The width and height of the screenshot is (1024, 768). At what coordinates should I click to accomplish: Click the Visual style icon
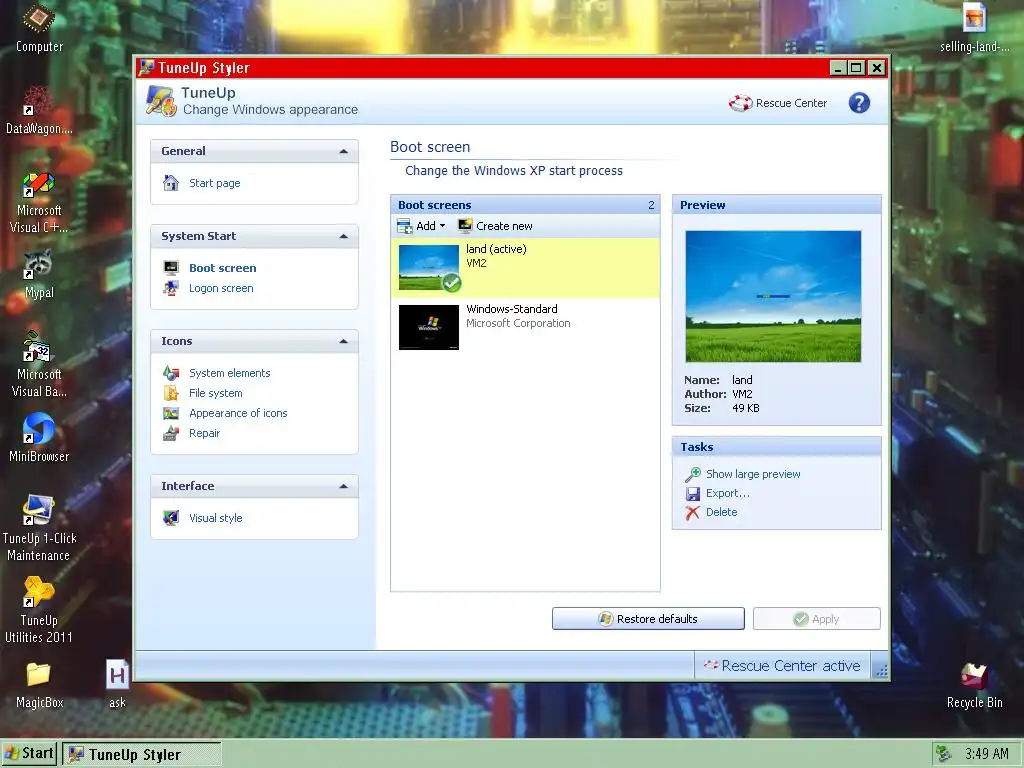tap(171, 518)
